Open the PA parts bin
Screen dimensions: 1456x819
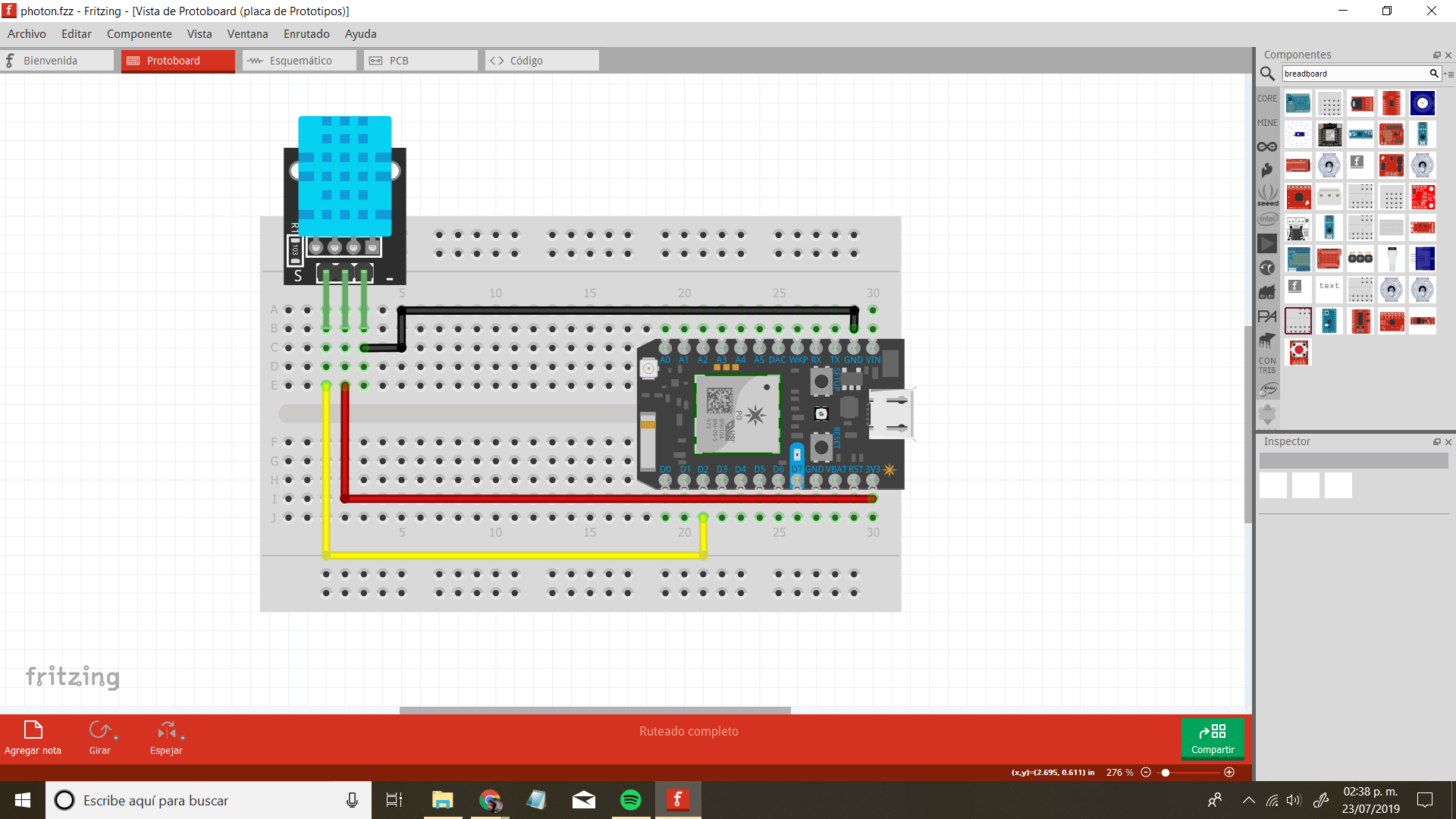(x=1267, y=316)
